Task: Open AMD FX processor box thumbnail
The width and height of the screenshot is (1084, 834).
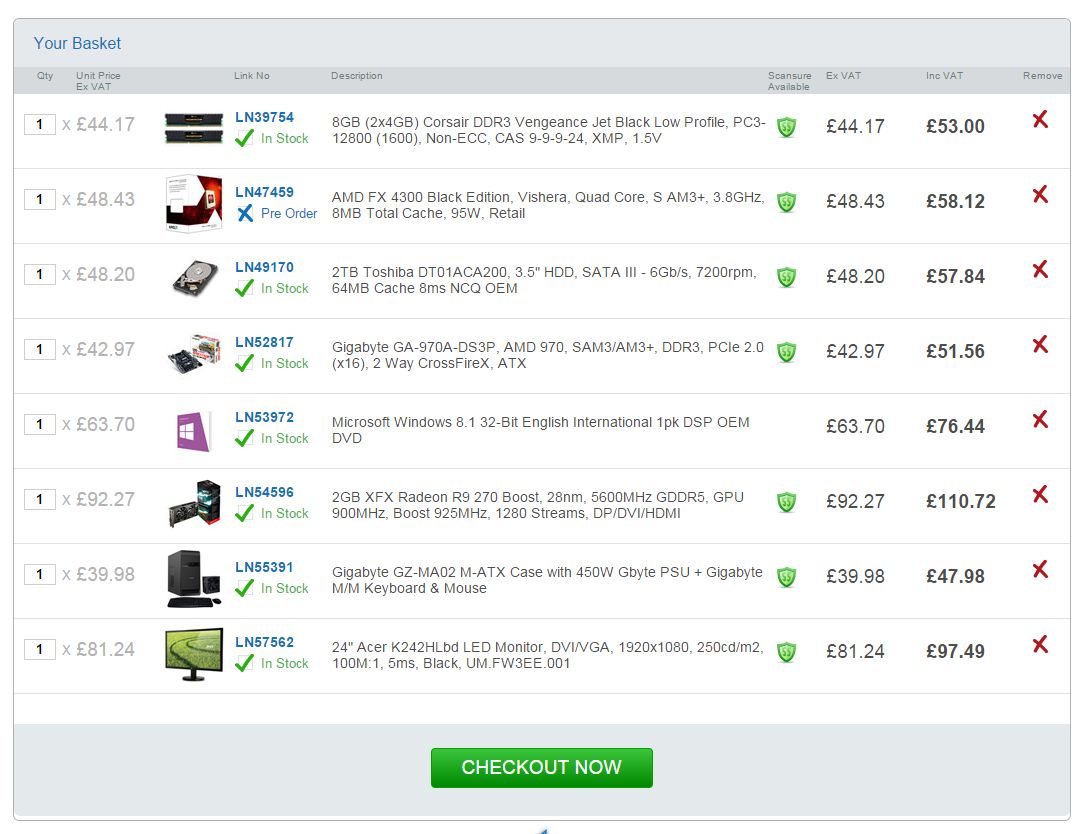Action: (194, 203)
